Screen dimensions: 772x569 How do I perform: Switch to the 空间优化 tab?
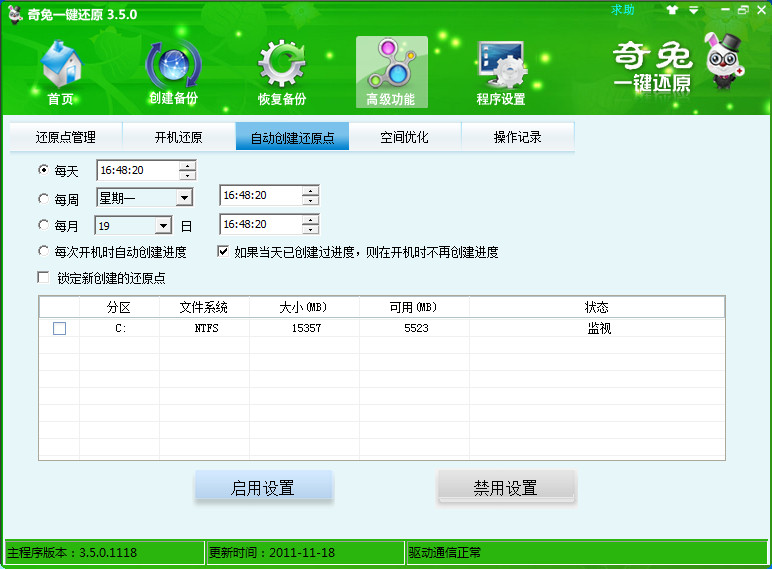click(x=405, y=137)
